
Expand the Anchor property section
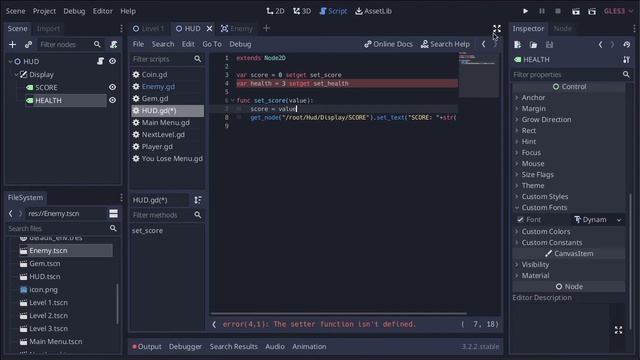[533, 98]
